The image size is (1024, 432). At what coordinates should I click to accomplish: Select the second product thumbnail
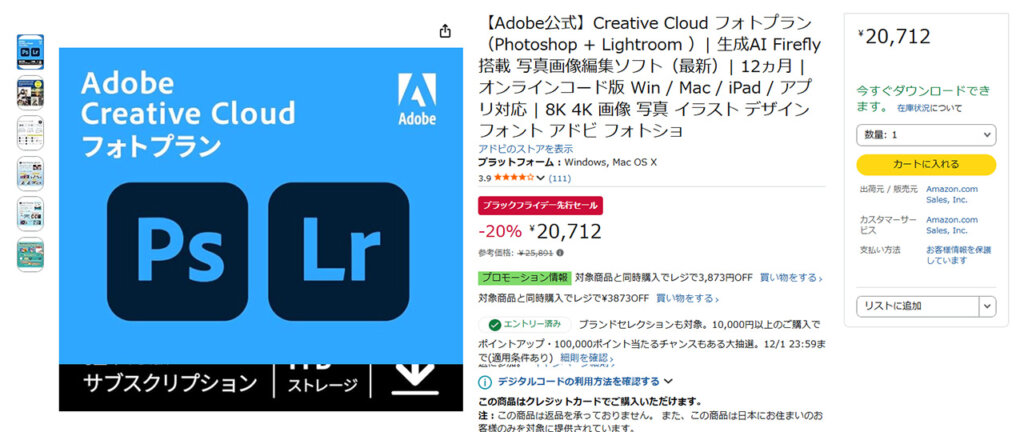(x=30, y=93)
